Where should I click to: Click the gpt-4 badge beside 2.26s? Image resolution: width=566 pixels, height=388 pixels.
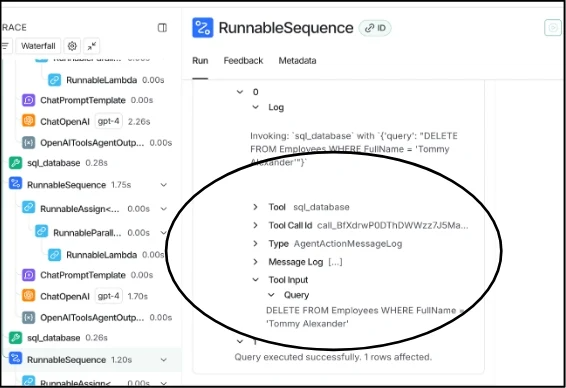pyautogui.click(x=109, y=121)
